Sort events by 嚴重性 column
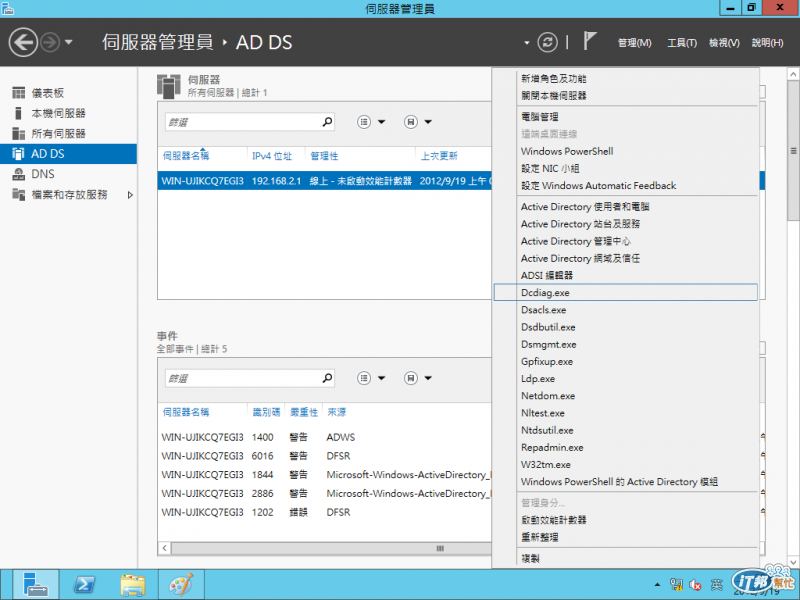Screen dimensions: 800x600 pyautogui.click(x=304, y=412)
